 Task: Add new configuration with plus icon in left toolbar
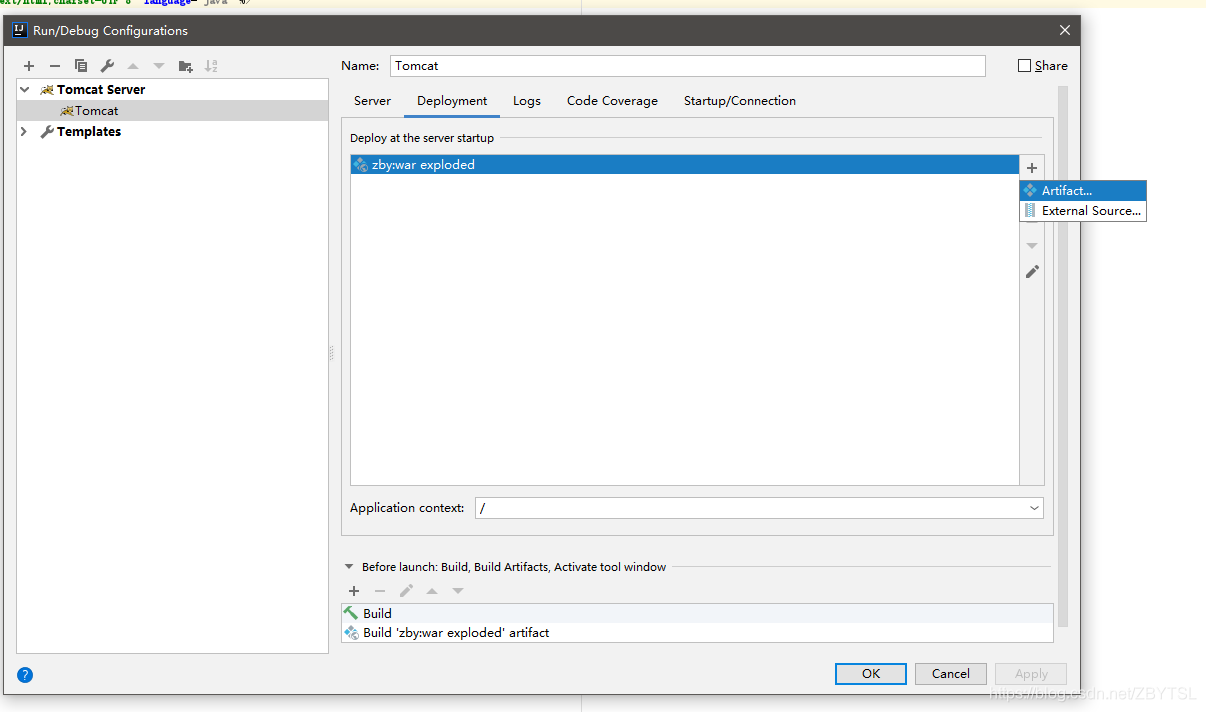click(29, 66)
